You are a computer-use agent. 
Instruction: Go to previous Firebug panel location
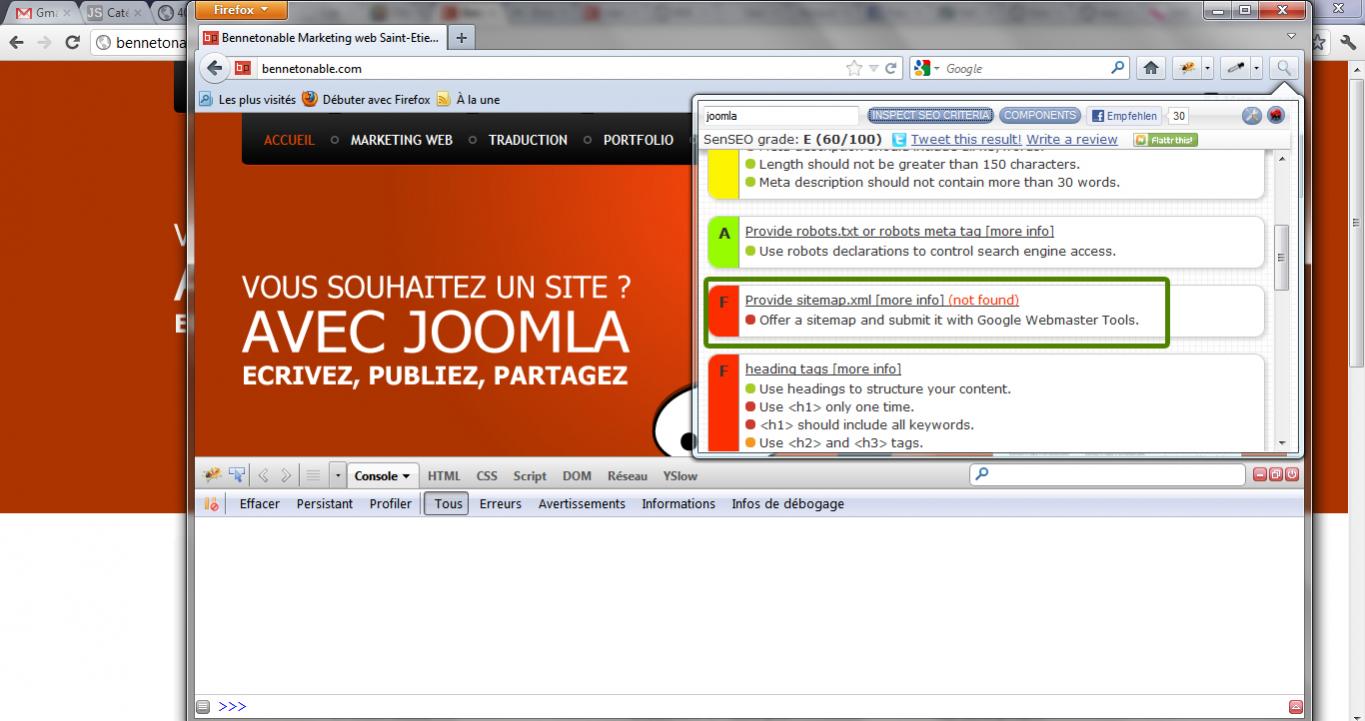[264, 476]
